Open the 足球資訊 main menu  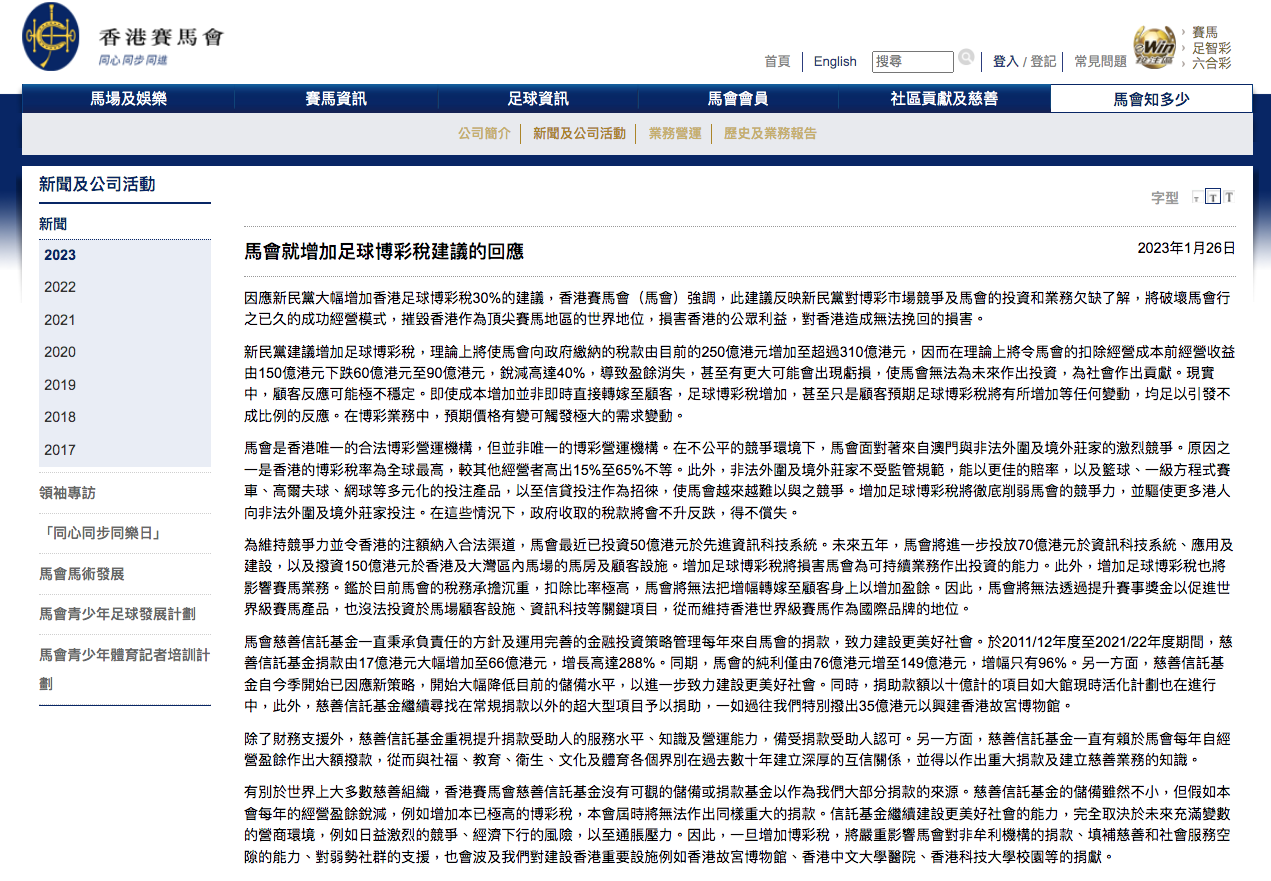(x=538, y=98)
